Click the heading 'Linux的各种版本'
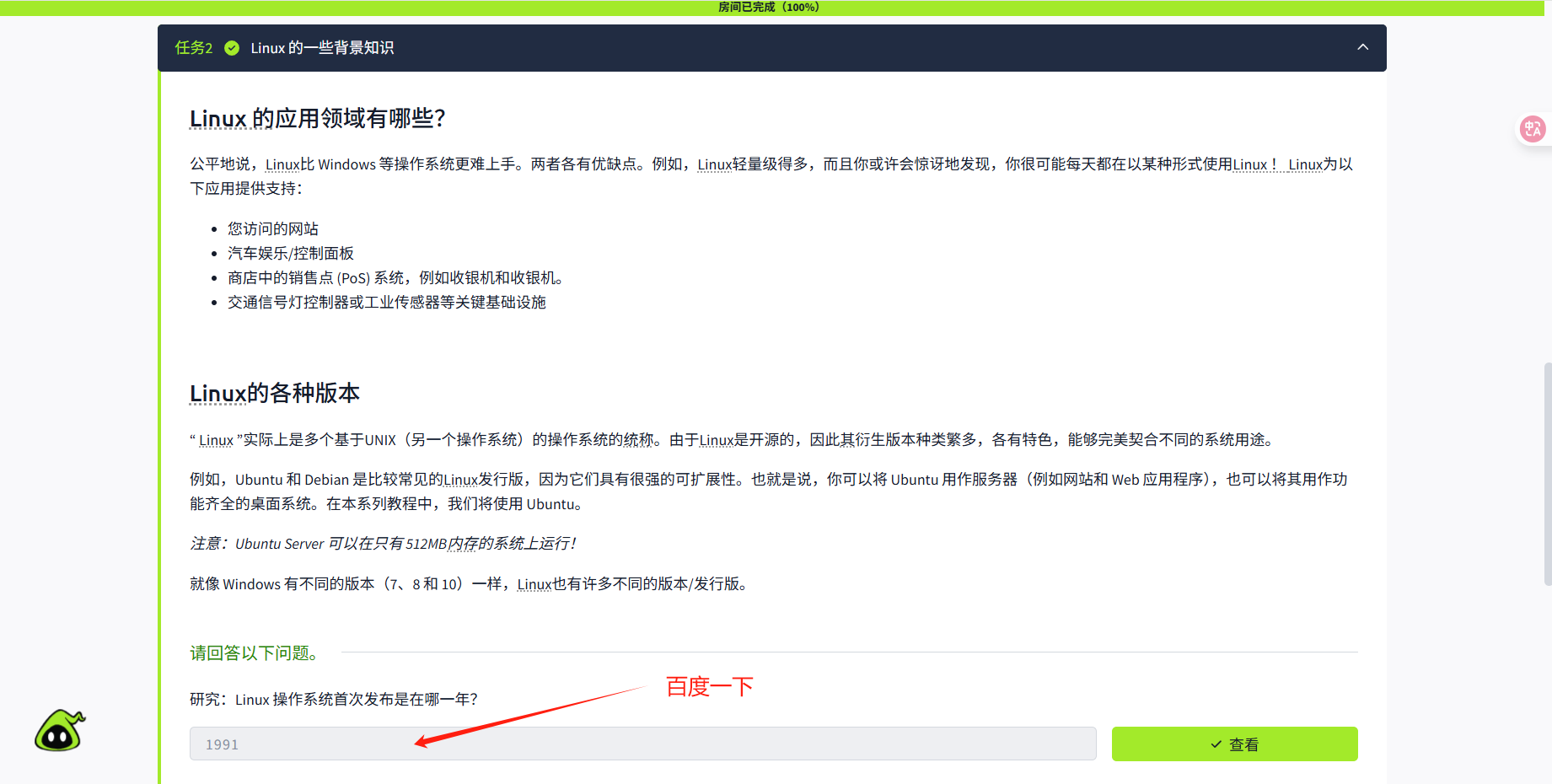 275,393
